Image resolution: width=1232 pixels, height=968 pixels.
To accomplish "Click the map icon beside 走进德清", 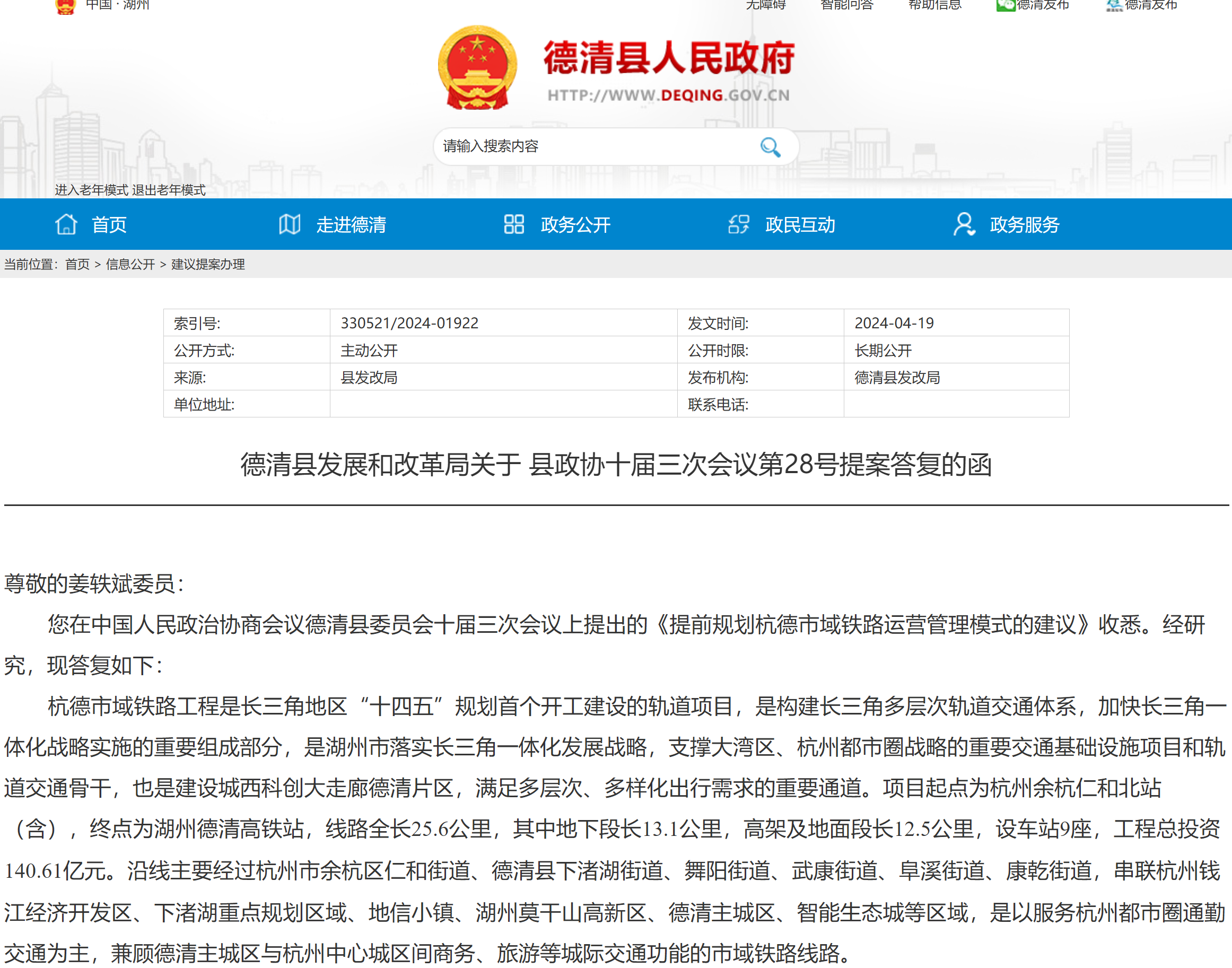I will (x=290, y=224).
